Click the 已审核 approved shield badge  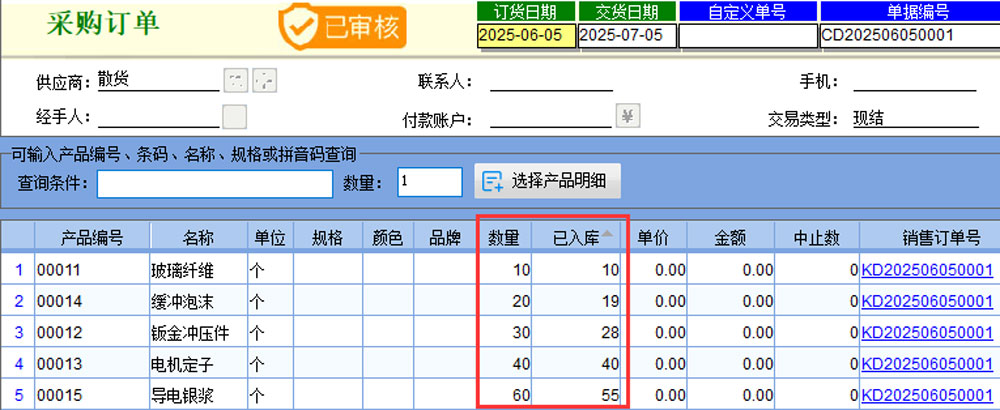coord(343,26)
